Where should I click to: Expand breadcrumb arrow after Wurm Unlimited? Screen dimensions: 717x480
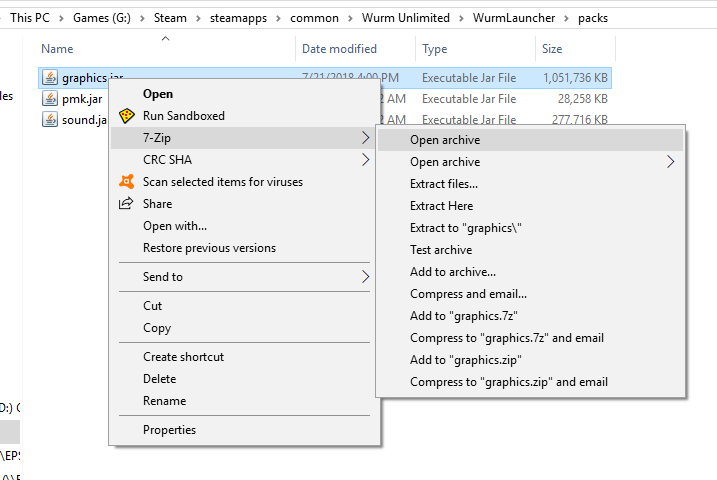point(461,18)
